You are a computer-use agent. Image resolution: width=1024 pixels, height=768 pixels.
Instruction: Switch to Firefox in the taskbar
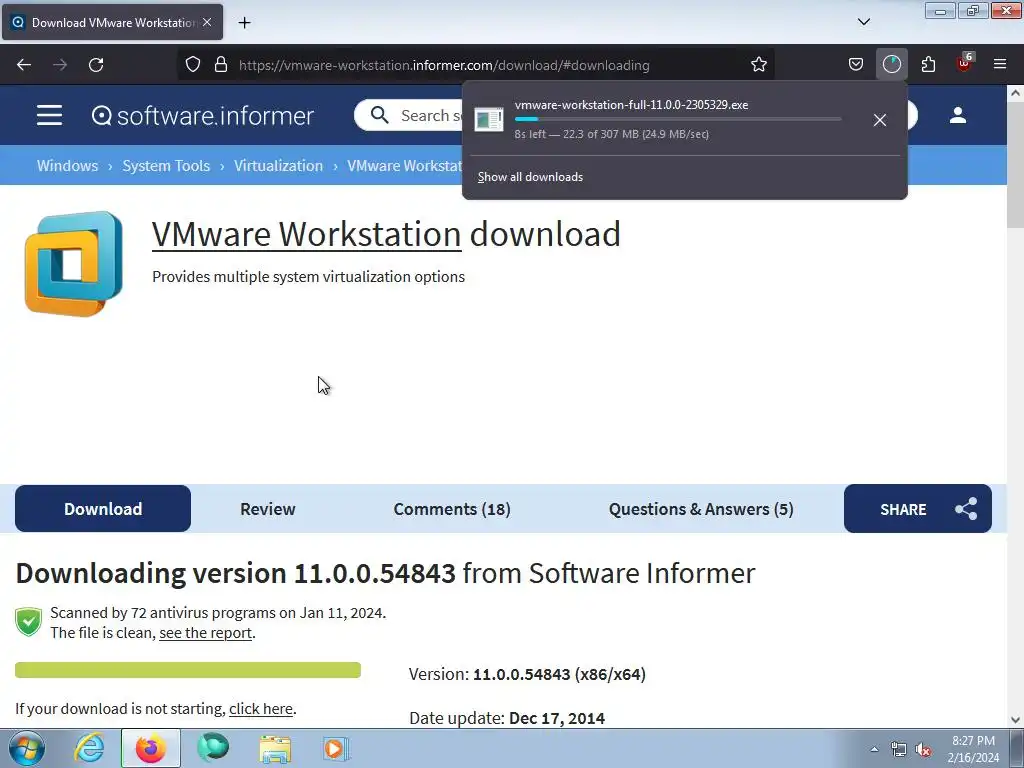pyautogui.click(x=151, y=748)
